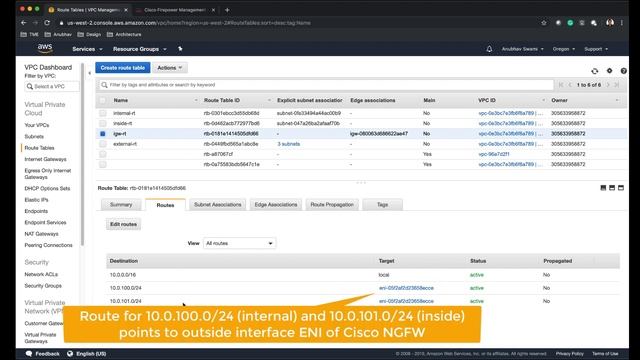This screenshot has height=360, width=640.
Task: Switch to the Route Propagation tab
Action: tap(332, 204)
